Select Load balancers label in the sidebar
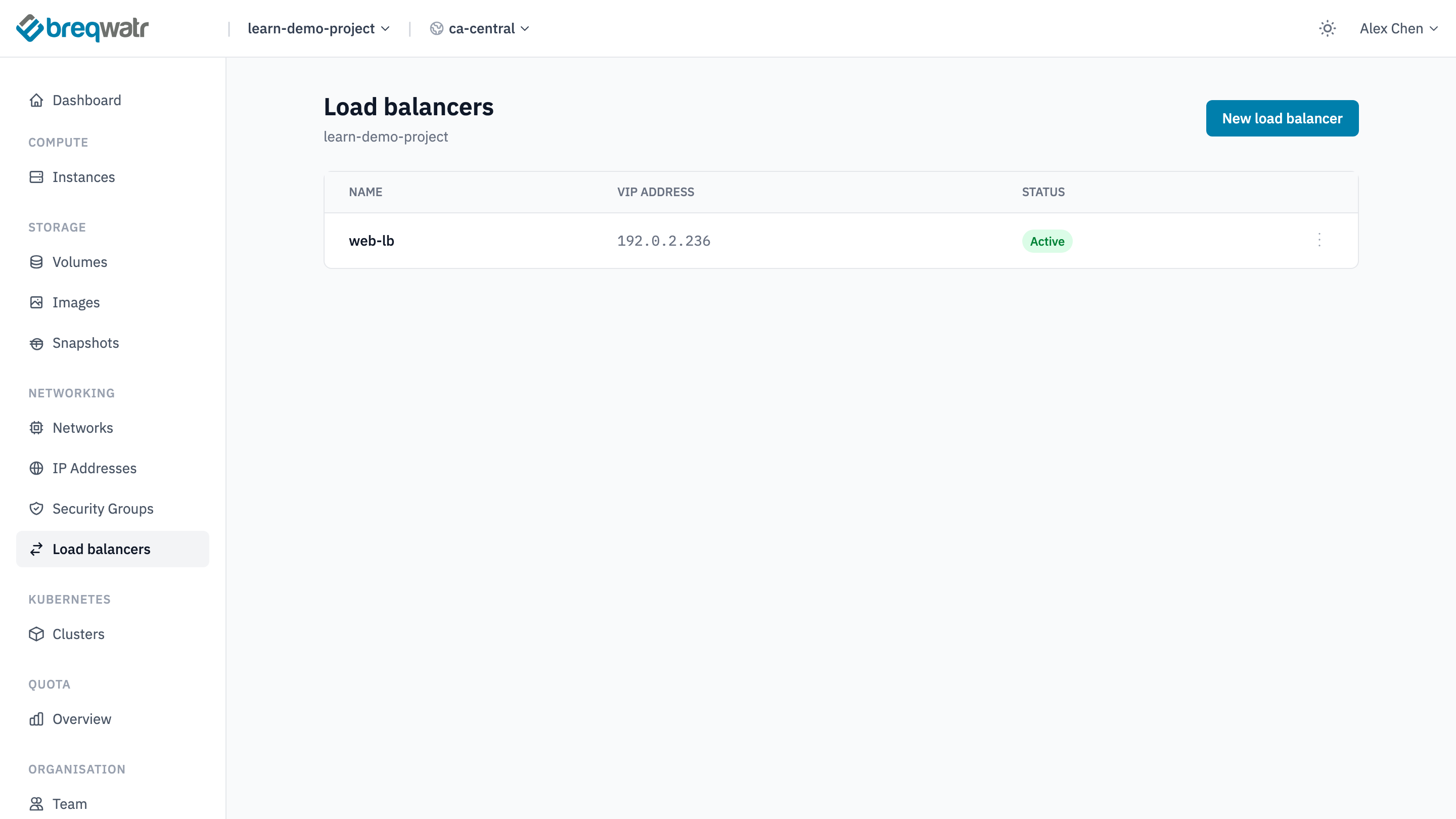This screenshot has height=819, width=1456. (x=101, y=549)
